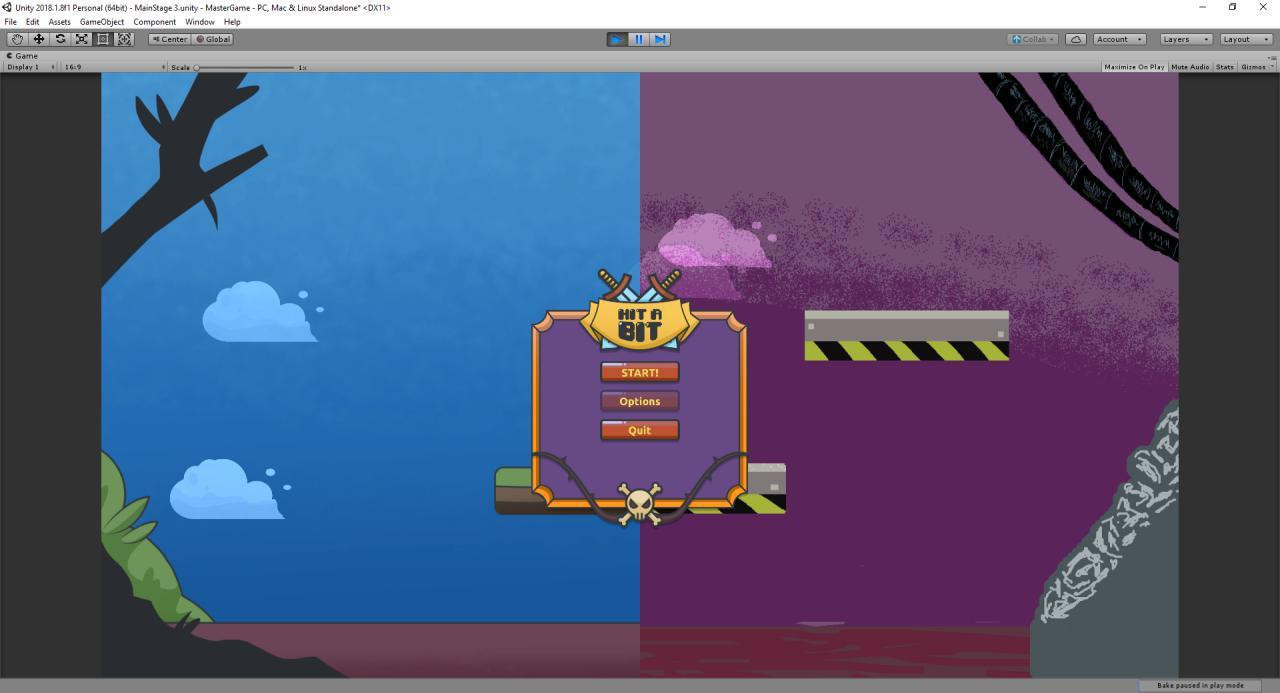The height and width of the screenshot is (693, 1280).
Task: Open the Gizmos dropdown
Action: (1257, 67)
